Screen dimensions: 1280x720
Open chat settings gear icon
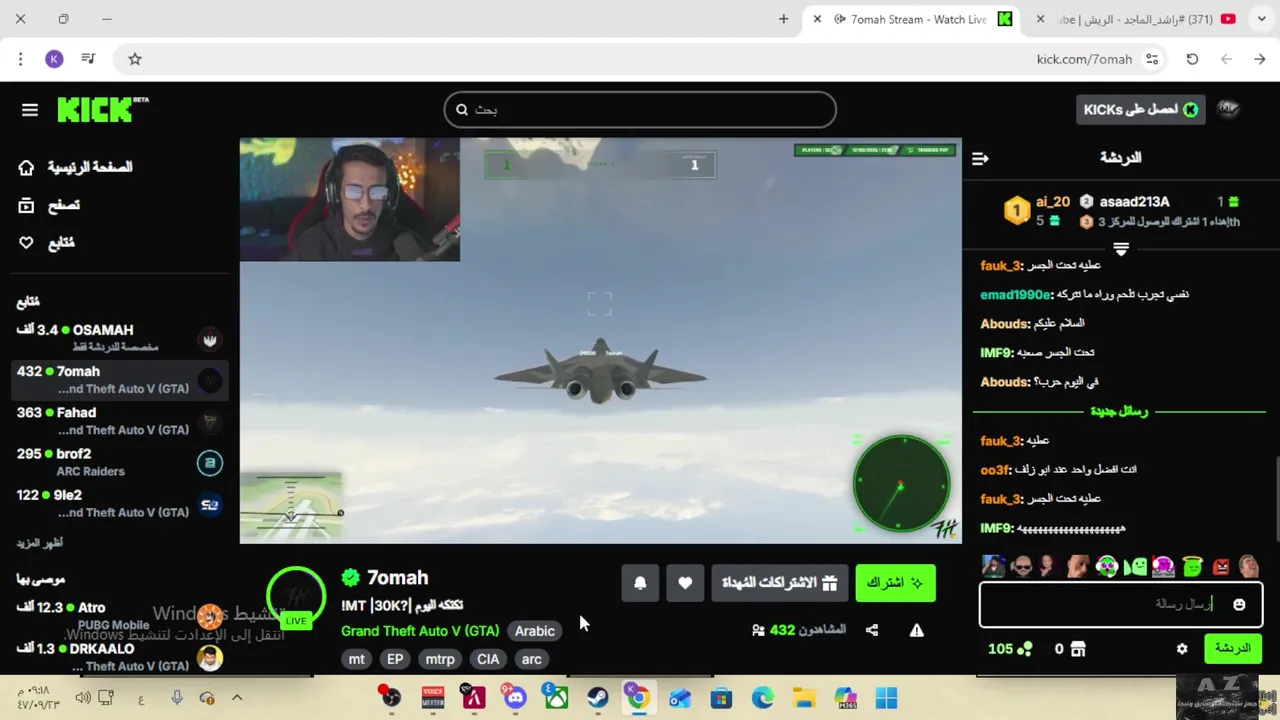point(1182,649)
